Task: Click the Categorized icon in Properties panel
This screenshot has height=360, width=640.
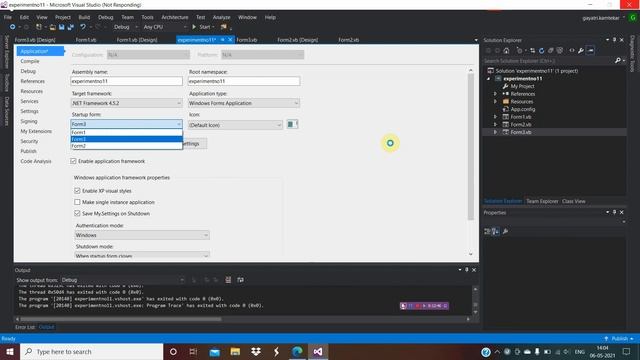Action: (x=487, y=231)
